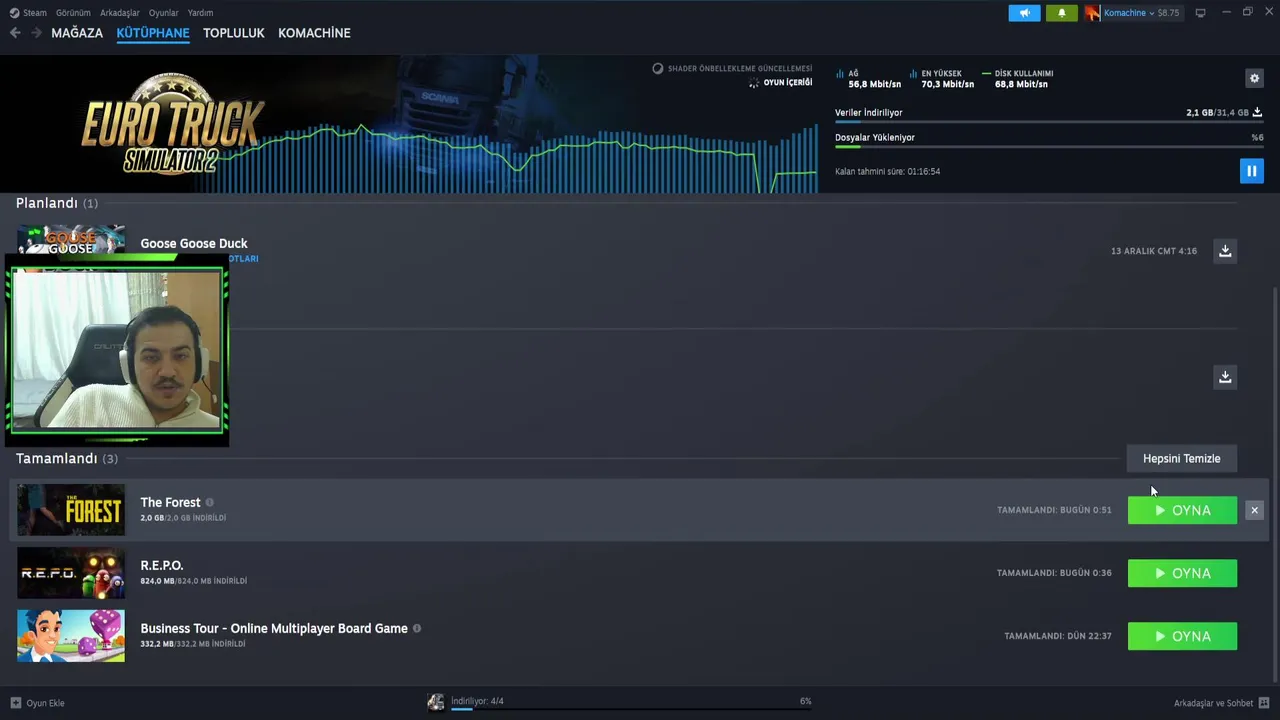The image size is (1280, 720).
Task: Open Arkadaşlar ve Sohbet link
Action: [x=1213, y=703]
